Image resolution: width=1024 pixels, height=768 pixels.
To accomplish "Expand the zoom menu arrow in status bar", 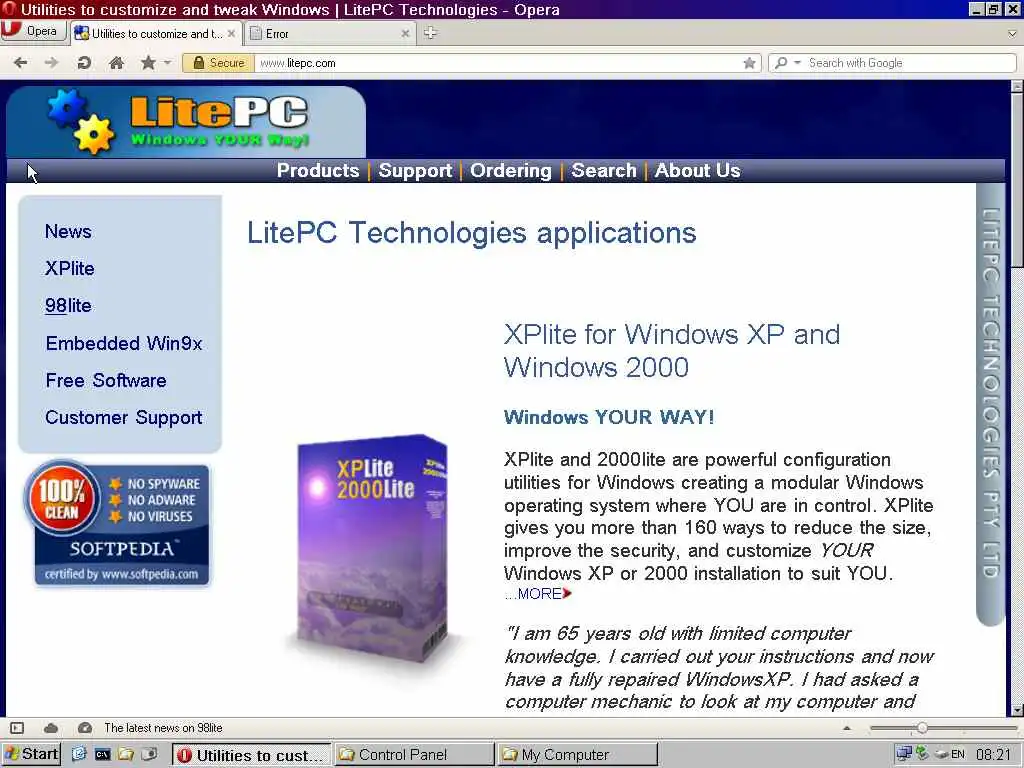I will coord(847,728).
